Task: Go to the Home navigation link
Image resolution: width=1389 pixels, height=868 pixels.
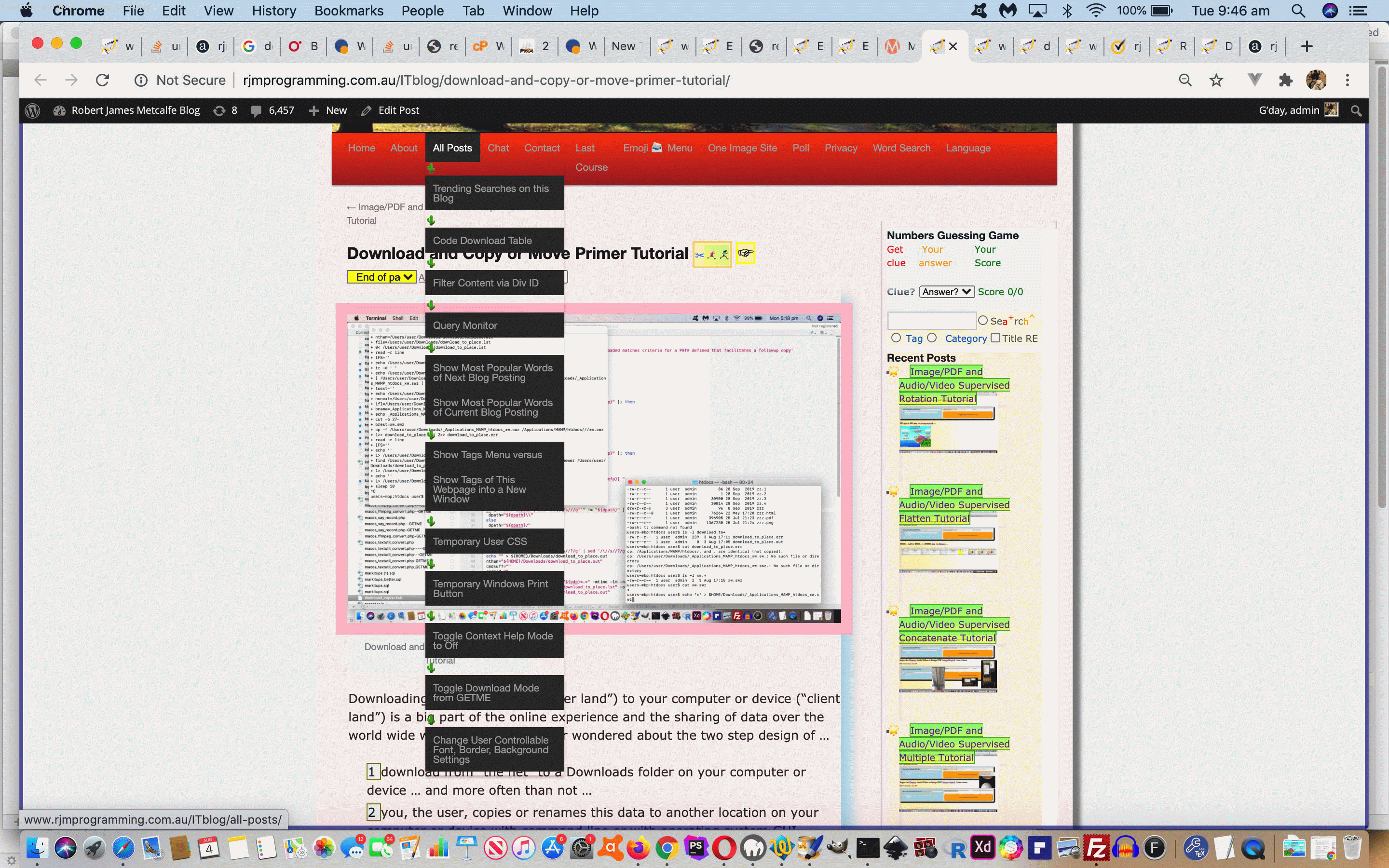Action: 362,148
